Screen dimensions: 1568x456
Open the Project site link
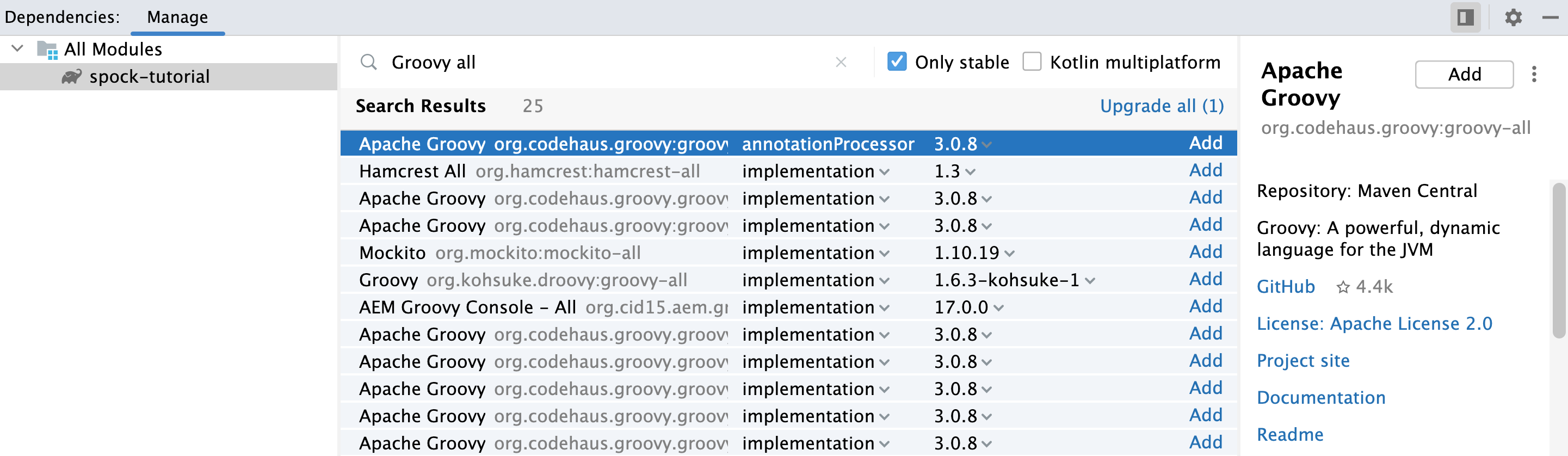(x=1303, y=361)
